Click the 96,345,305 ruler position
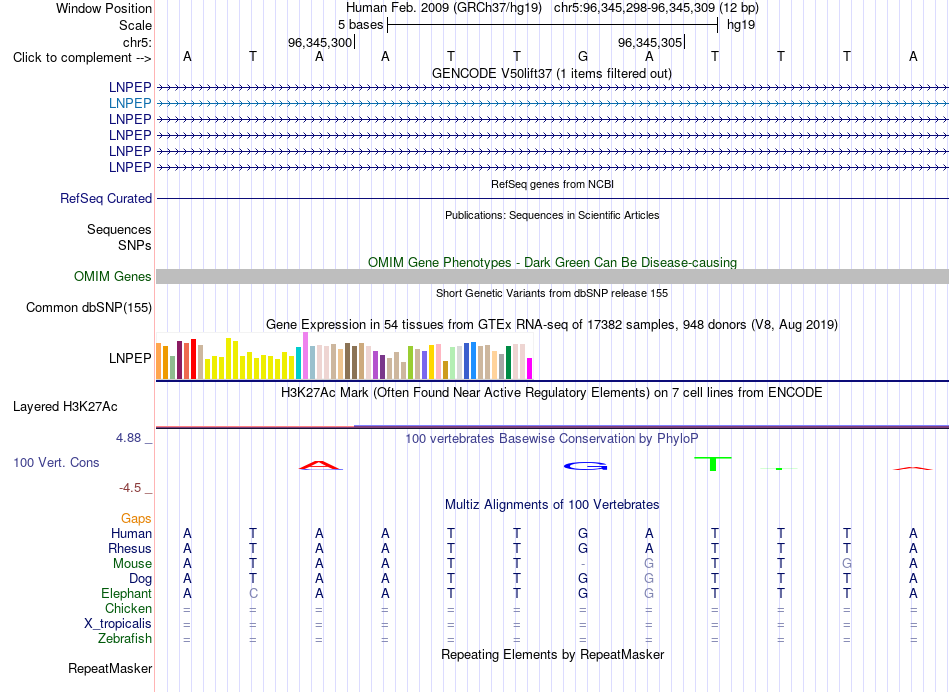The height and width of the screenshot is (692, 950). 649,42
